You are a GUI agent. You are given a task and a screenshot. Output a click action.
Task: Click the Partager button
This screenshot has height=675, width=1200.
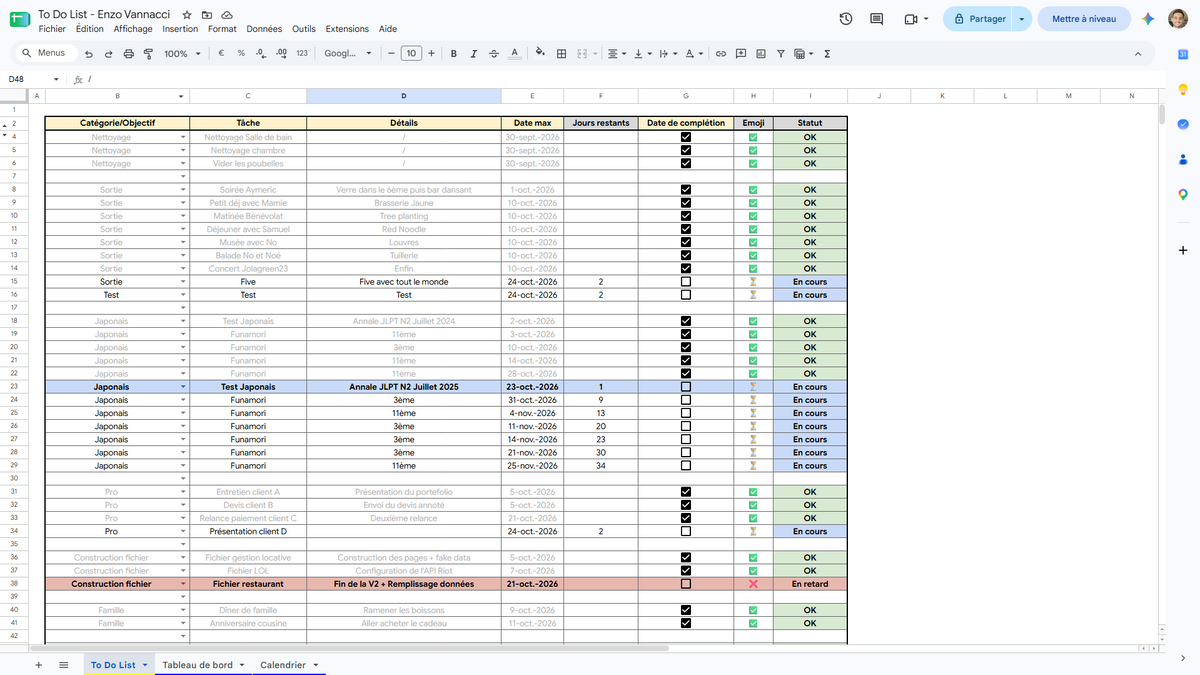click(x=978, y=19)
